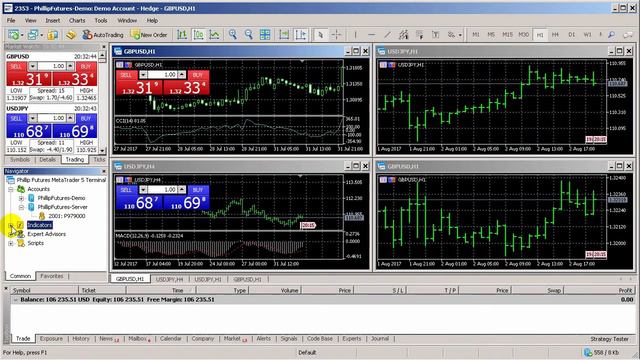Switch to Favorites tab in Navigator
Viewport: 640px width, 360px height.
(52, 276)
